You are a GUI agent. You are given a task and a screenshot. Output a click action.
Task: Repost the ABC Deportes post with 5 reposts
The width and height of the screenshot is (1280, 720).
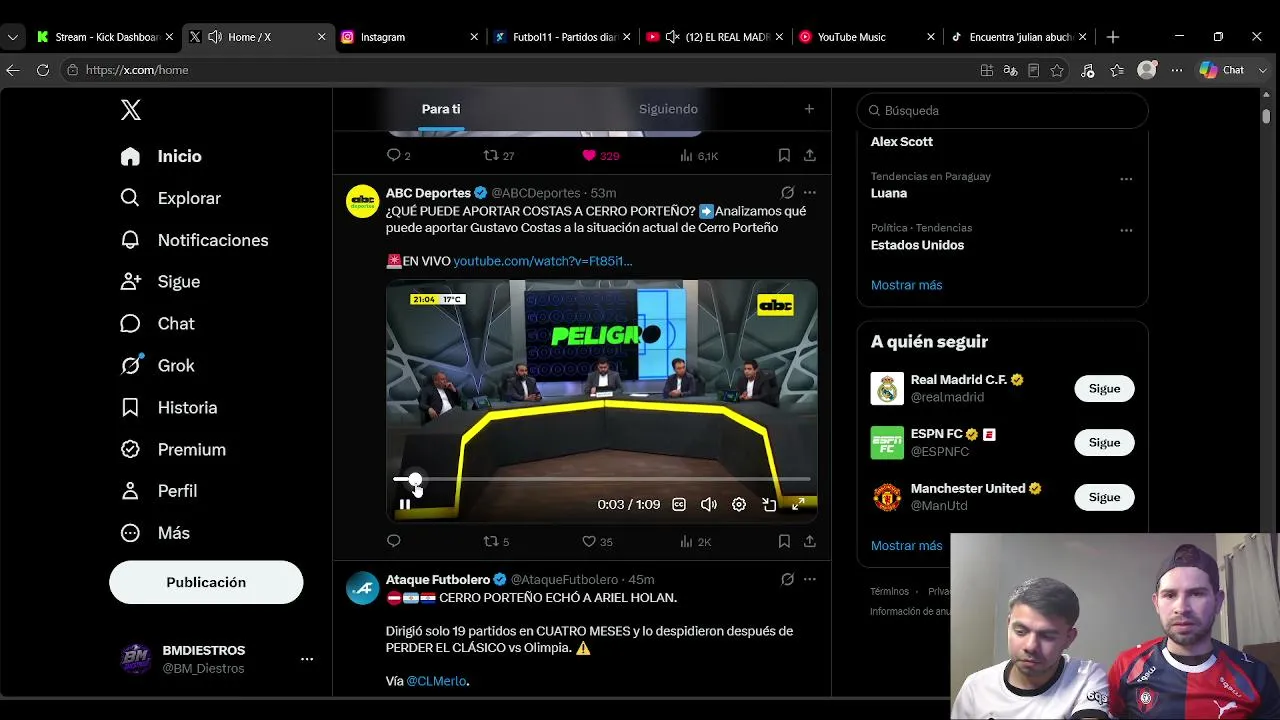[497, 541]
